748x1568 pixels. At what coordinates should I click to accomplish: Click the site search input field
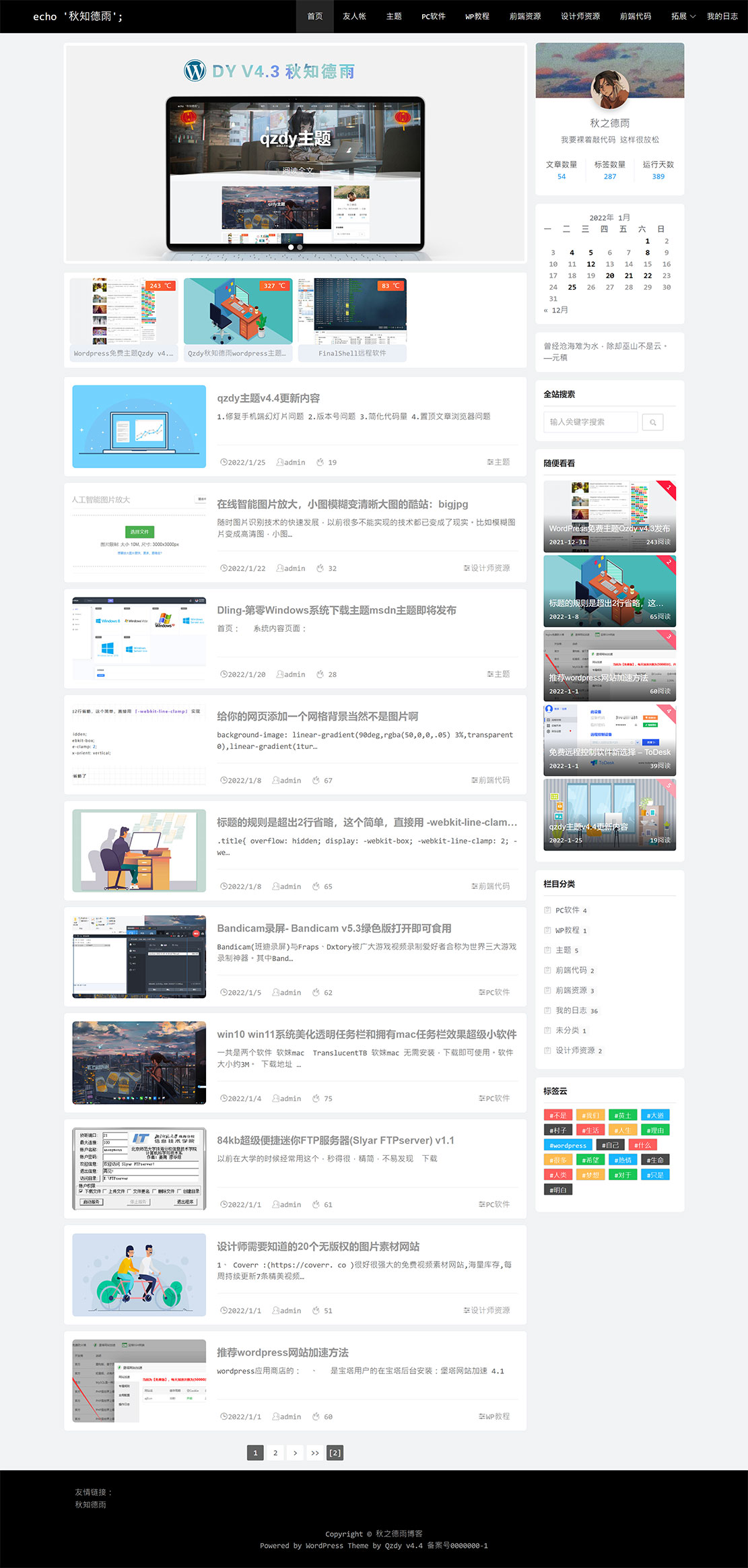click(x=590, y=422)
